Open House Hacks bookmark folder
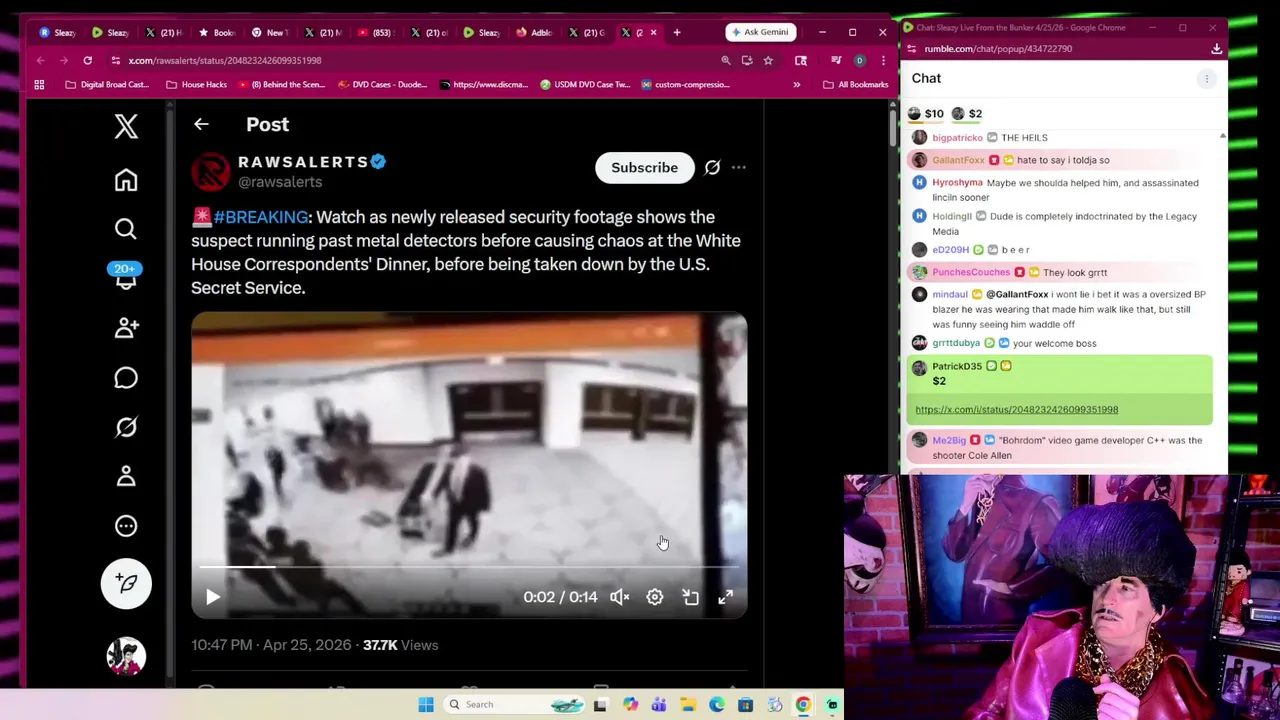The image size is (1280, 720). 196,84
